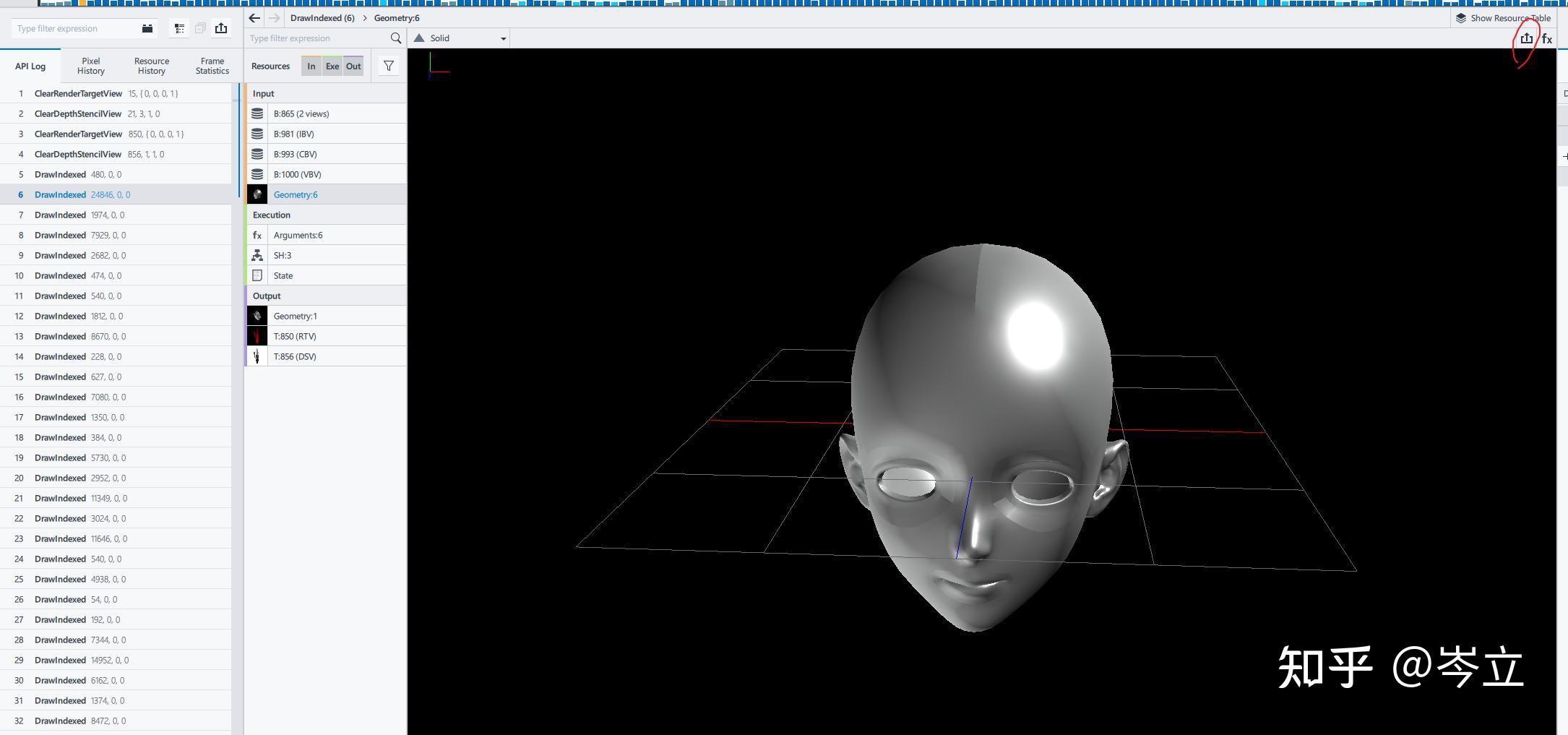Click the orange bar in the frame timeline
Image resolution: width=1568 pixels, height=735 pixels.
[82, 3]
